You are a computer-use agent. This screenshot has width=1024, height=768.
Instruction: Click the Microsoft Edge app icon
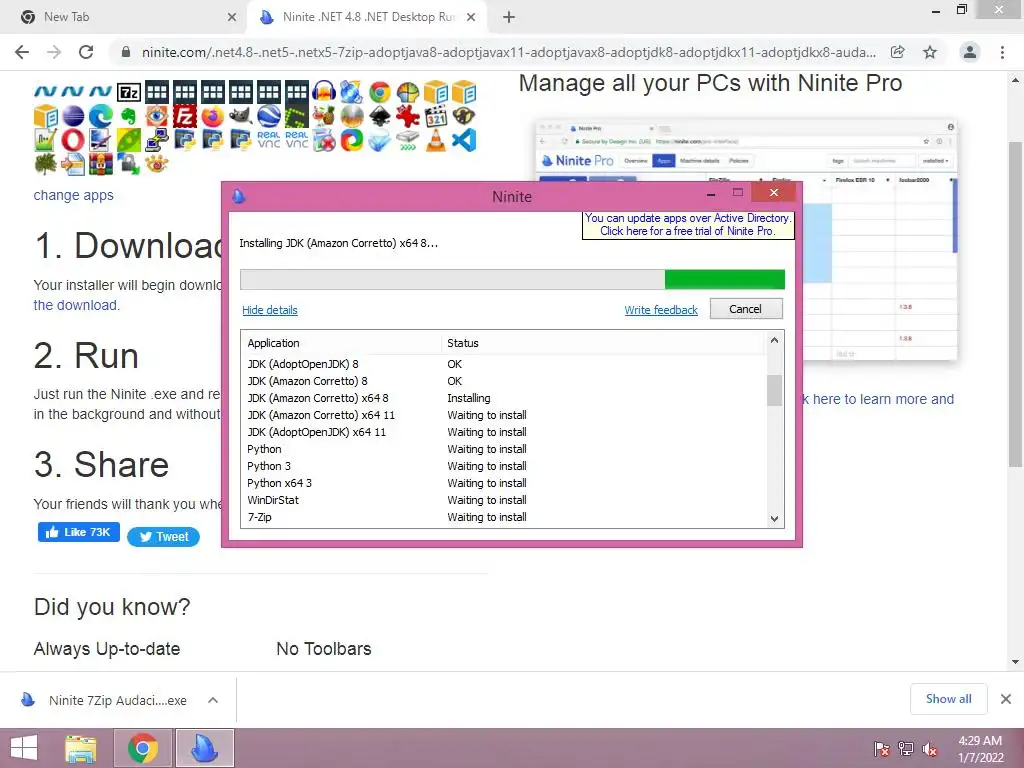[101, 116]
